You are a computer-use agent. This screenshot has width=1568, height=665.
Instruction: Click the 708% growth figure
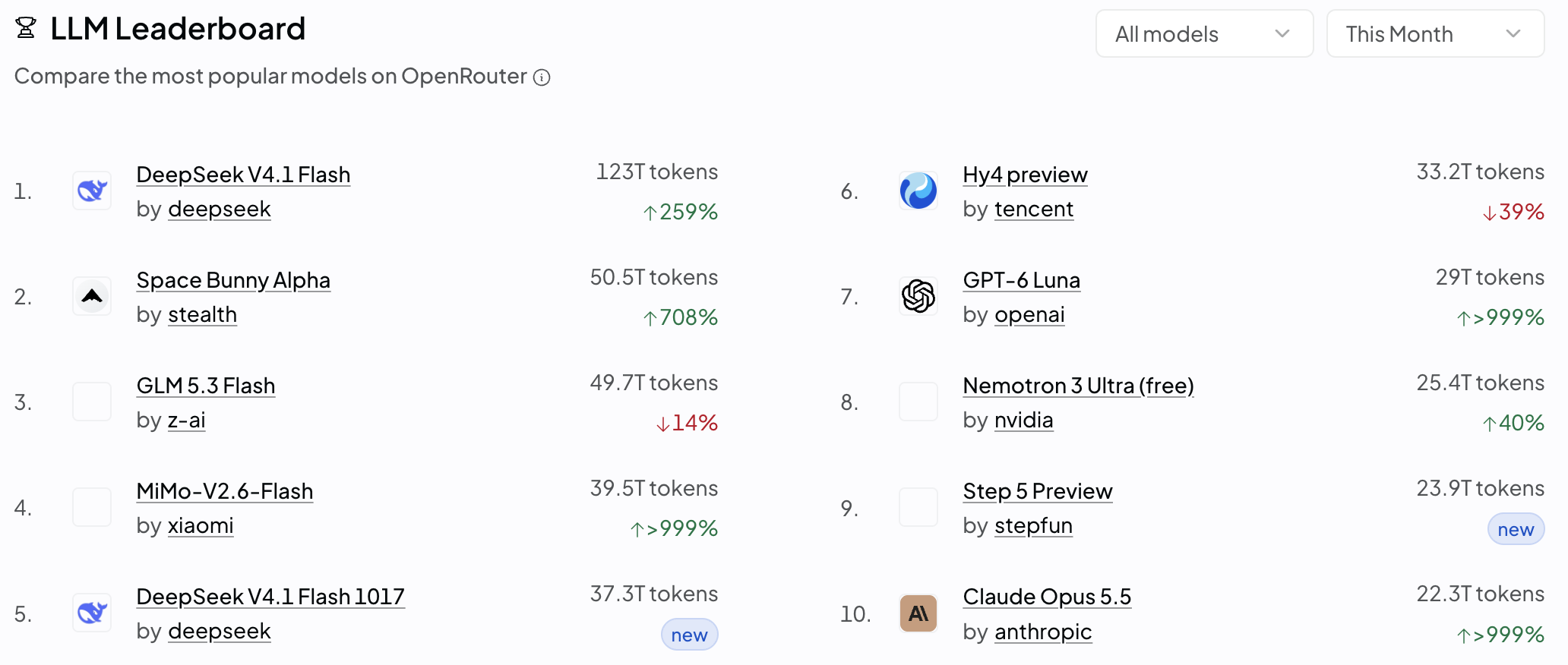pyautogui.click(x=681, y=317)
